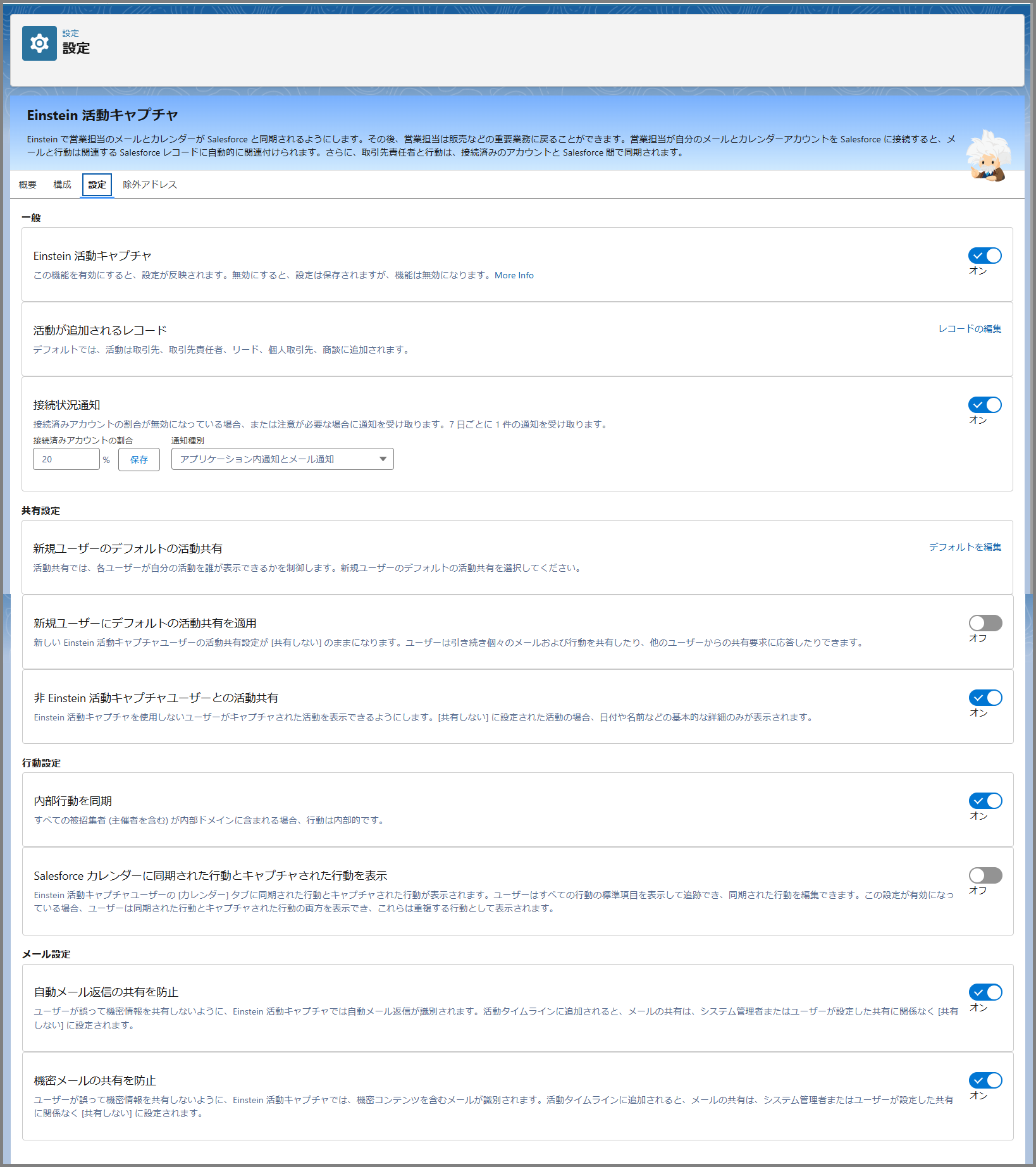Screen dimensions: 1036x1167
Task: Click the small 設定 breadcrumb text in header
Action: 71,34
